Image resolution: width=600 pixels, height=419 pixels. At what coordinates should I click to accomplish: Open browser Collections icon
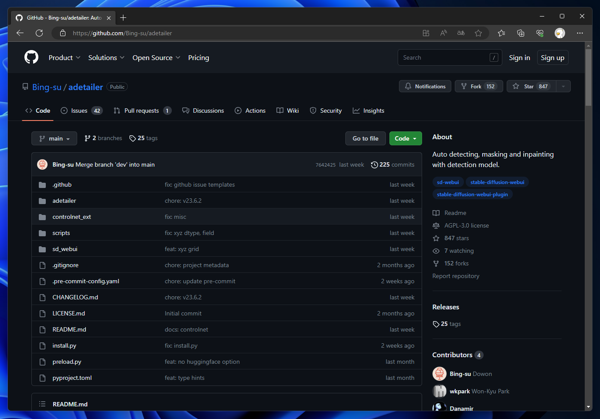point(520,33)
